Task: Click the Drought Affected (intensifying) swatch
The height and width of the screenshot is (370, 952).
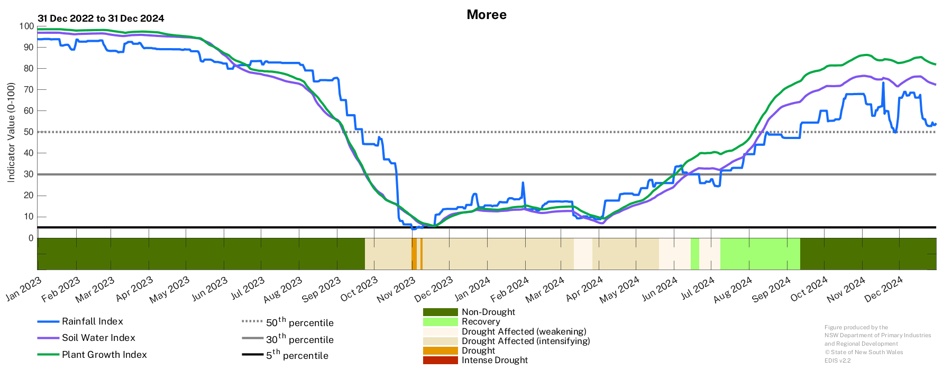Action: [x=440, y=341]
